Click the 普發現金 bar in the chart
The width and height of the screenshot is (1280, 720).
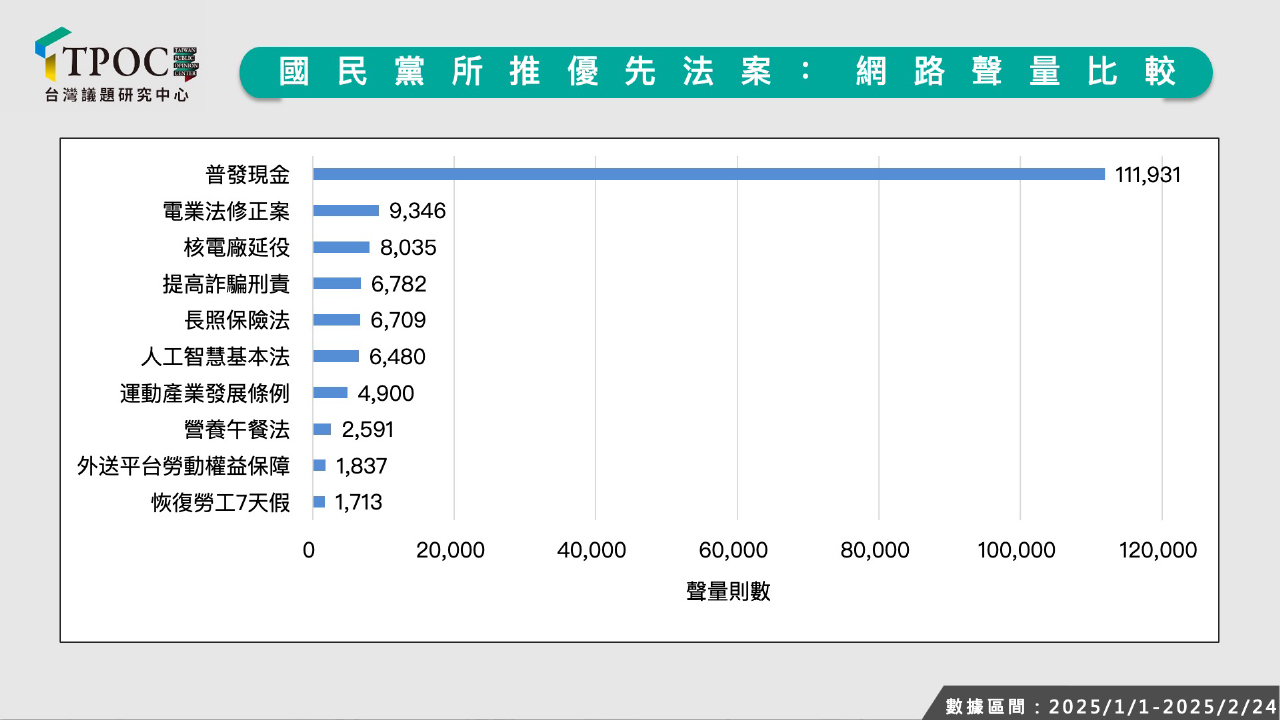708,174
